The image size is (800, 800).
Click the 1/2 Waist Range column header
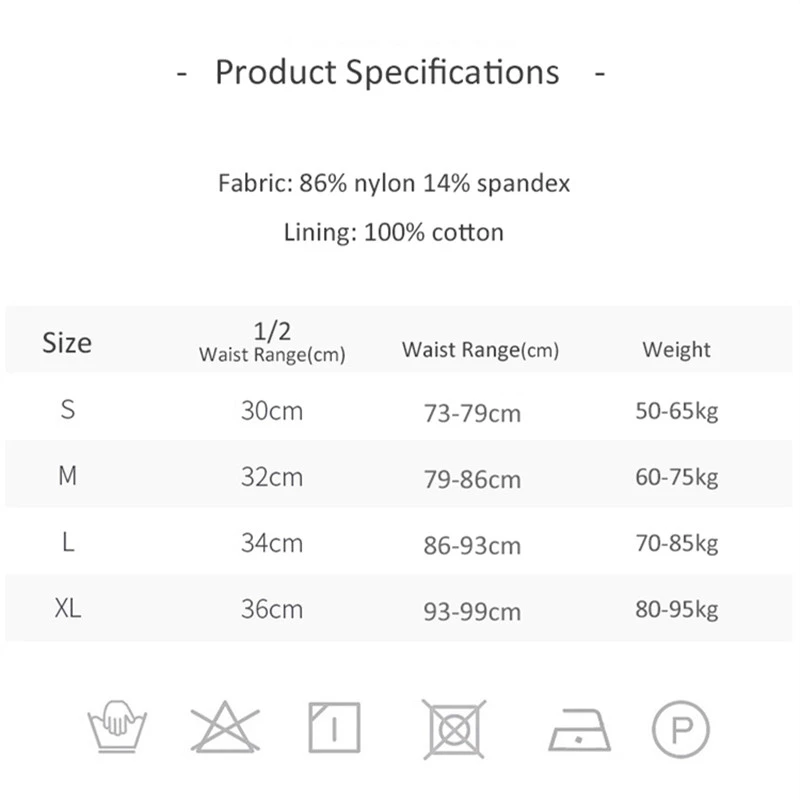[x=272, y=343]
